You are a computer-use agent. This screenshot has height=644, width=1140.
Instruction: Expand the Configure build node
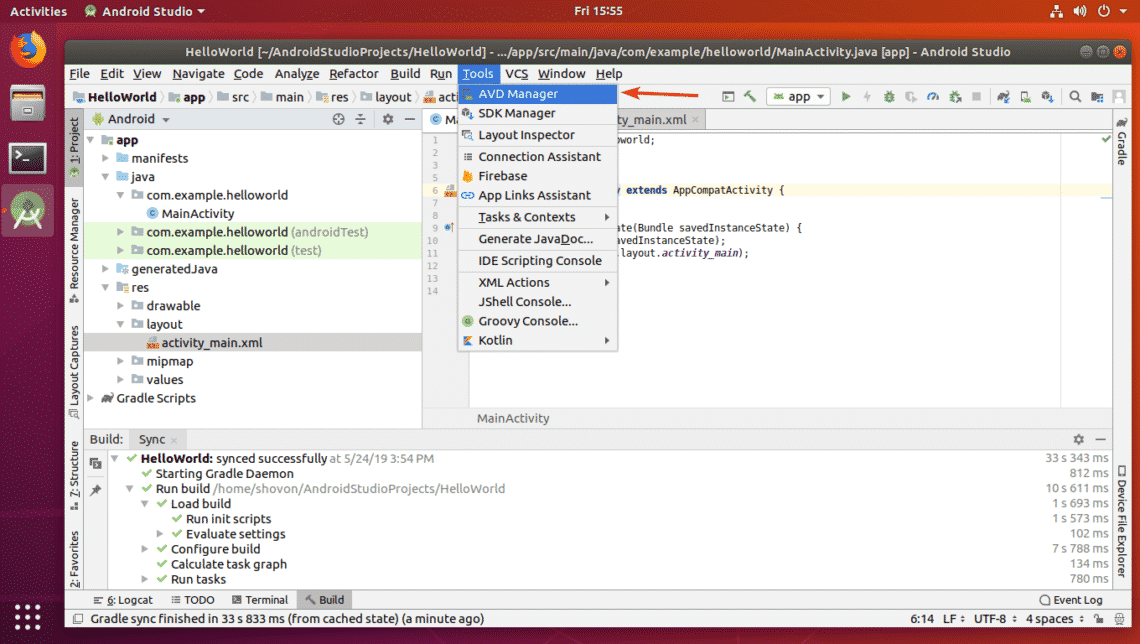145,549
